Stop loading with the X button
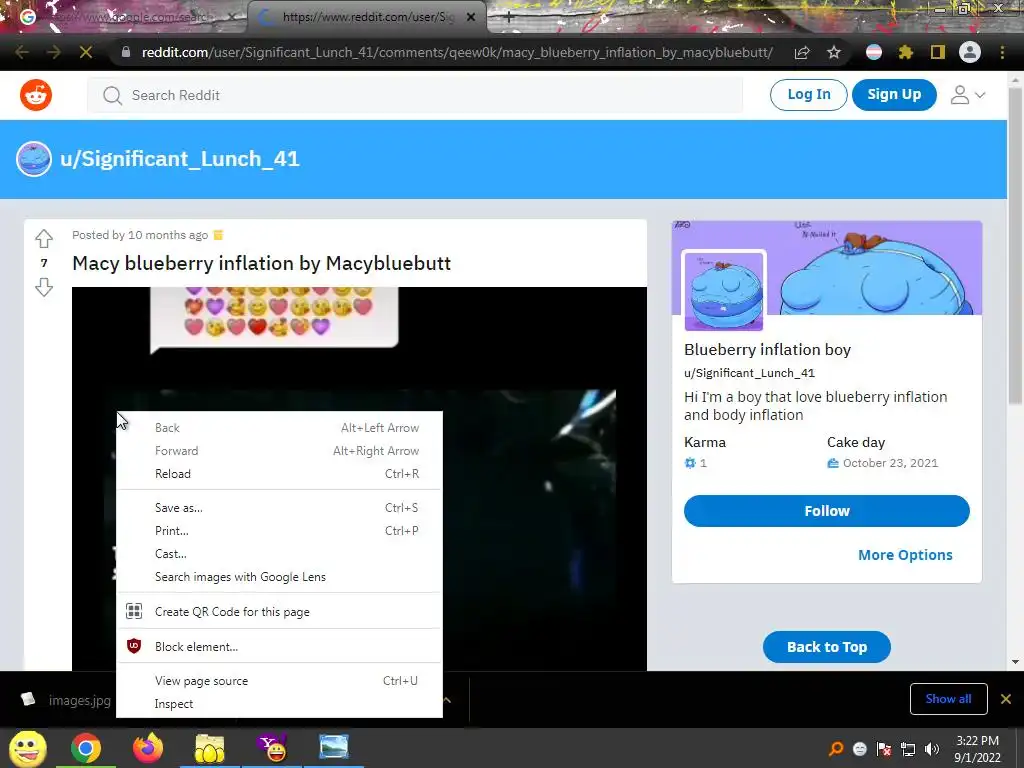The width and height of the screenshot is (1024, 768). (86, 52)
